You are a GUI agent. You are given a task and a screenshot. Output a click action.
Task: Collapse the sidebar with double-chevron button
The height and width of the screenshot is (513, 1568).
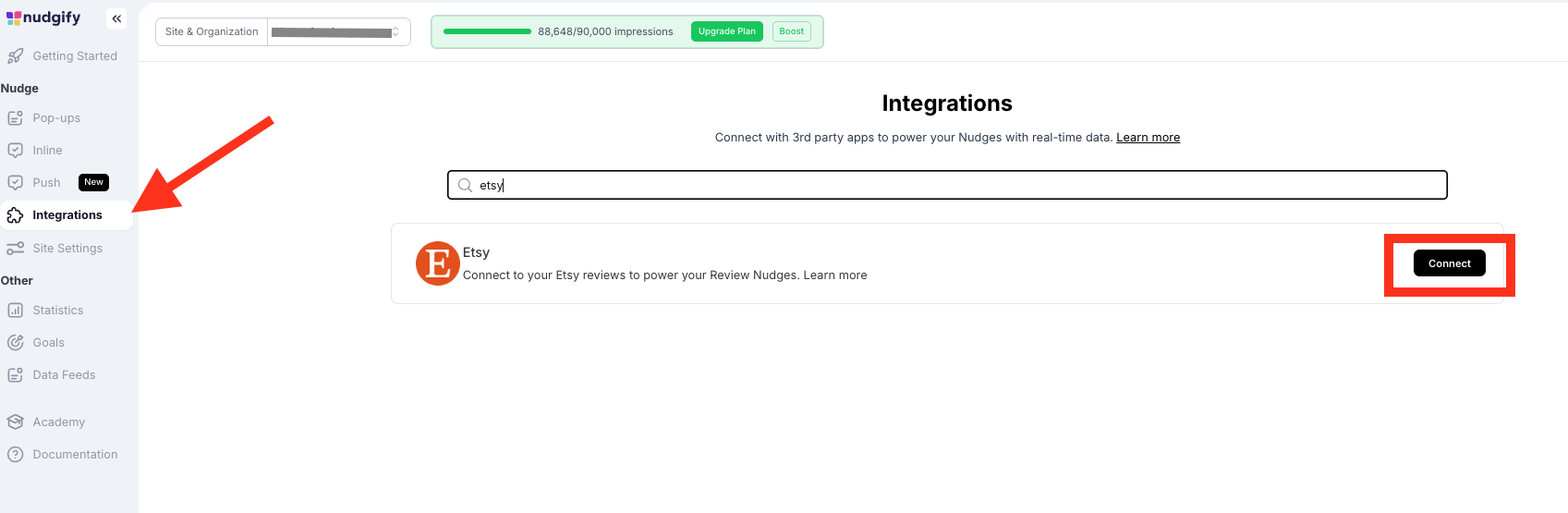[116, 18]
